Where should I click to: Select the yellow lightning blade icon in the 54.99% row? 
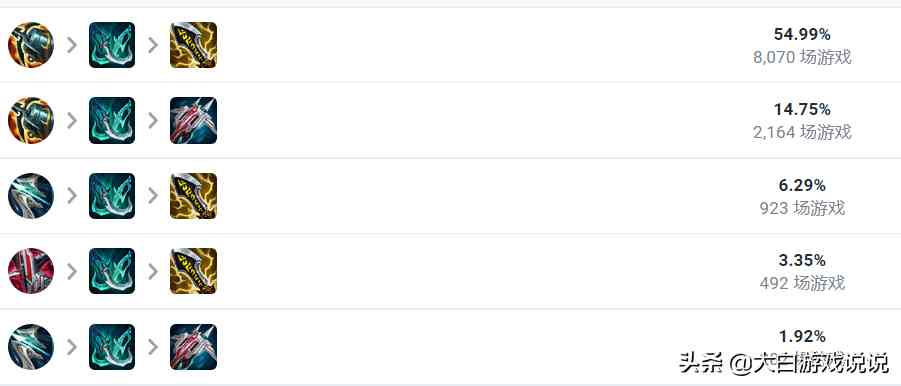click(194, 45)
